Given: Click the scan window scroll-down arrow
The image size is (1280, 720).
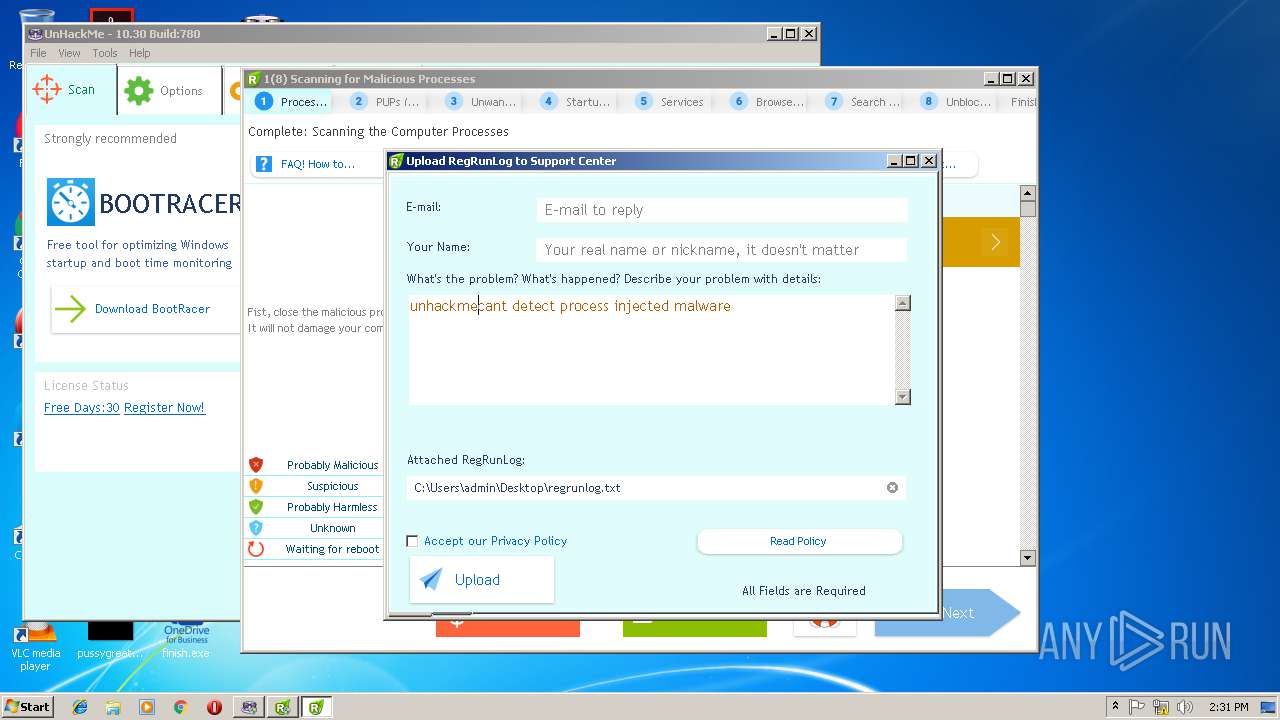Looking at the screenshot, I should pyautogui.click(x=1028, y=558).
